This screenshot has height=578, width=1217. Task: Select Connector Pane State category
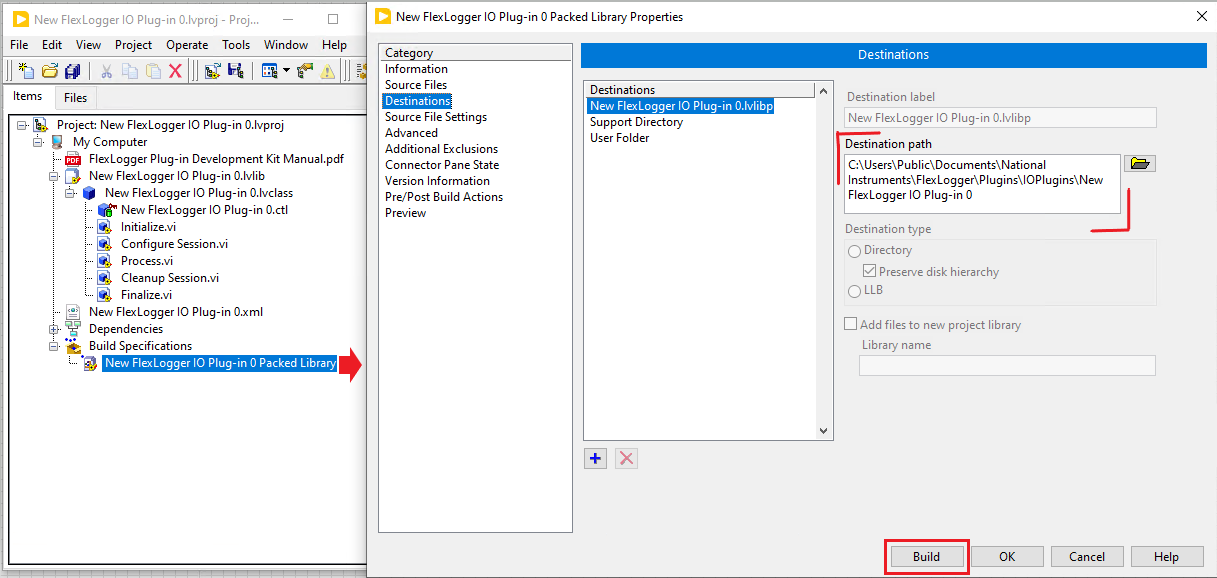click(442, 165)
